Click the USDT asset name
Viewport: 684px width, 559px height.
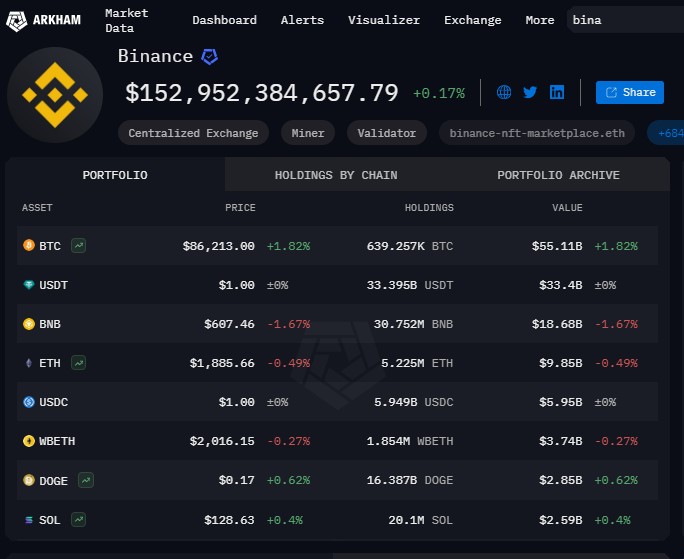[54, 285]
